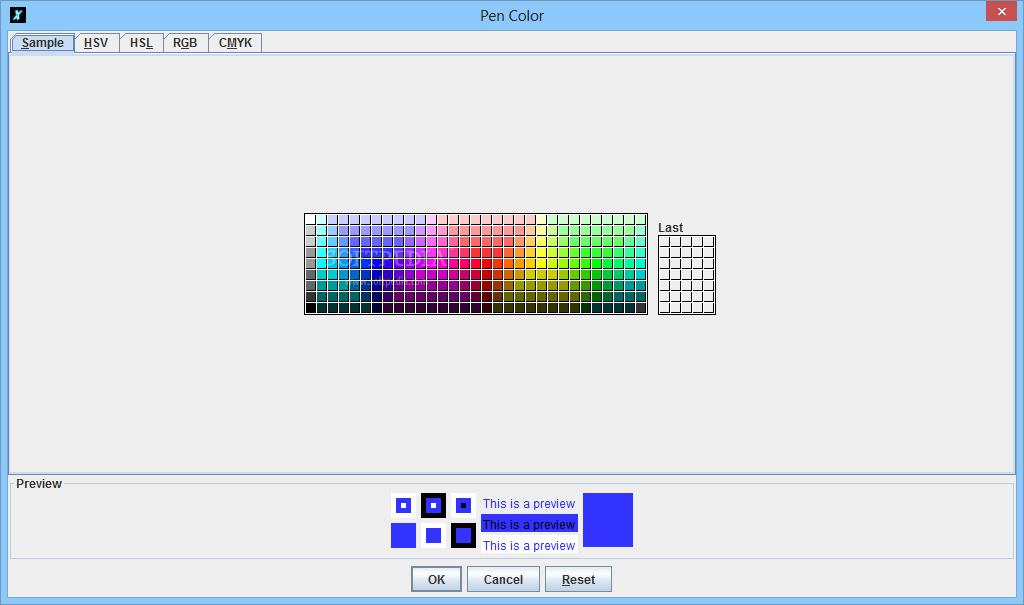This screenshot has height=605, width=1024.
Task: Click the 'Last' label
Action: 670,227
